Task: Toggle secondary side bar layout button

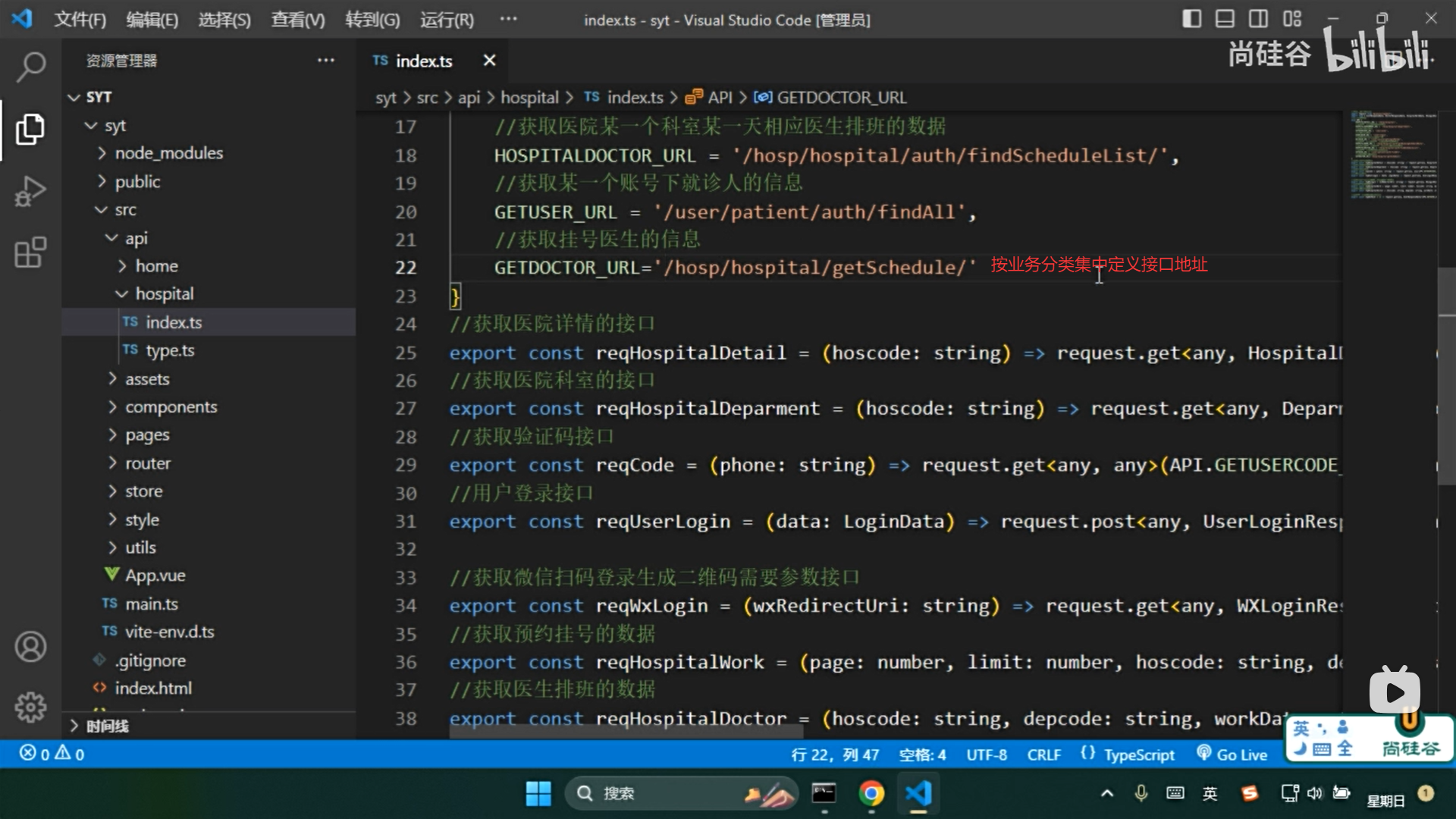Action: tap(1258, 19)
